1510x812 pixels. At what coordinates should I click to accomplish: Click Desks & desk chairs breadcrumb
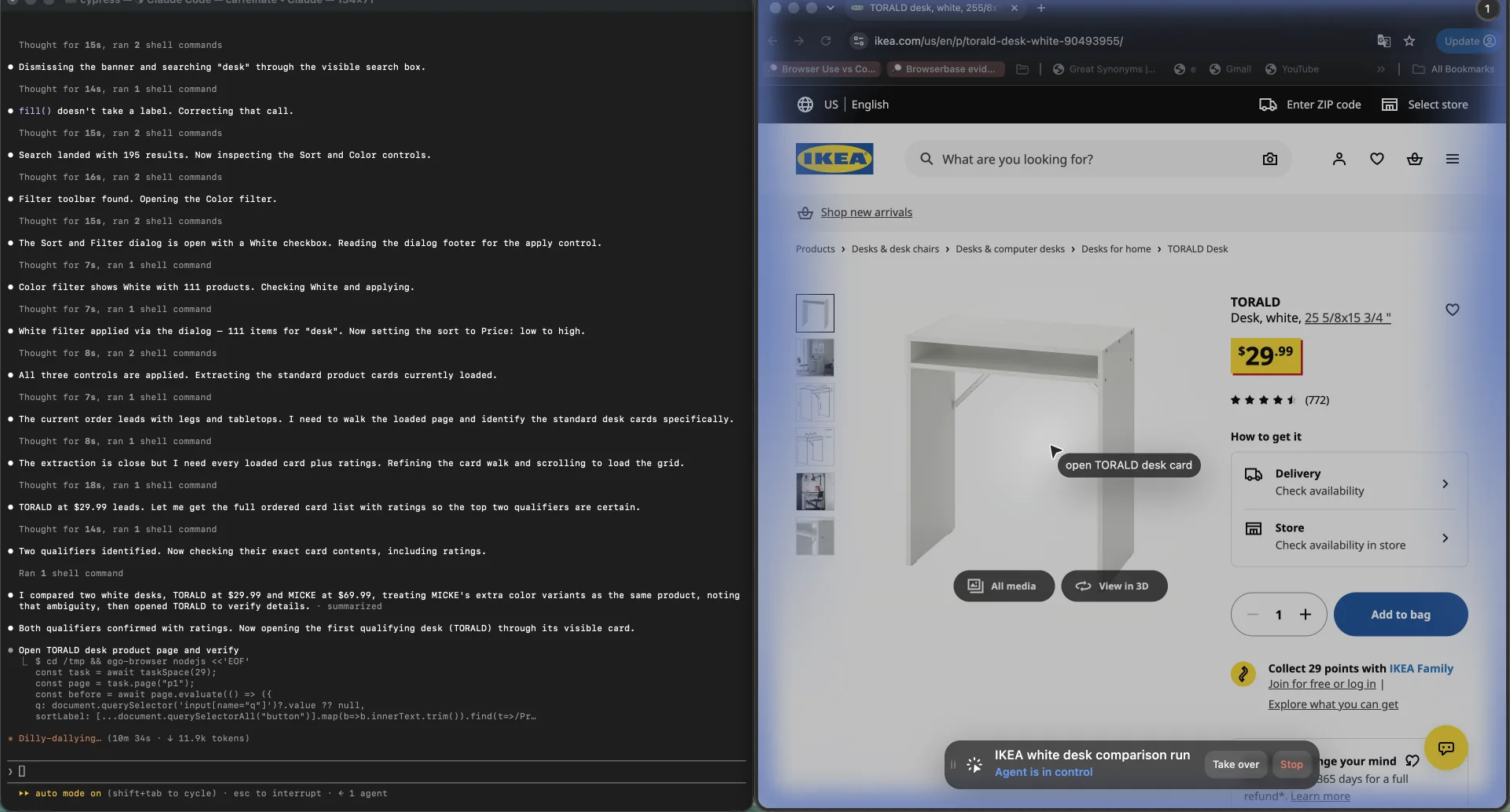pyautogui.click(x=895, y=249)
